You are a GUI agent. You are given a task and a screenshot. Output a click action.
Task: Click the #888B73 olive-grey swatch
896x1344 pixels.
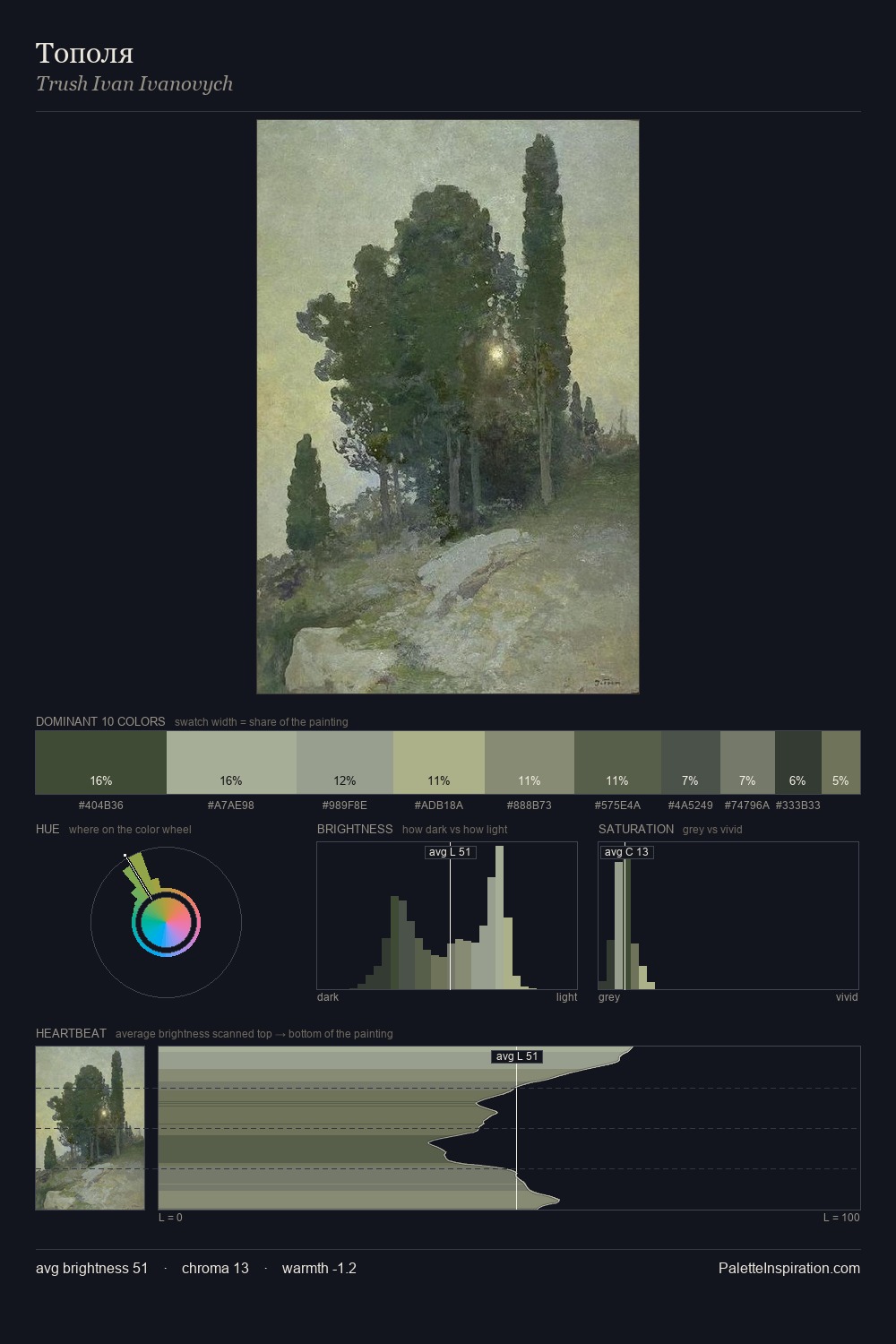point(530,762)
